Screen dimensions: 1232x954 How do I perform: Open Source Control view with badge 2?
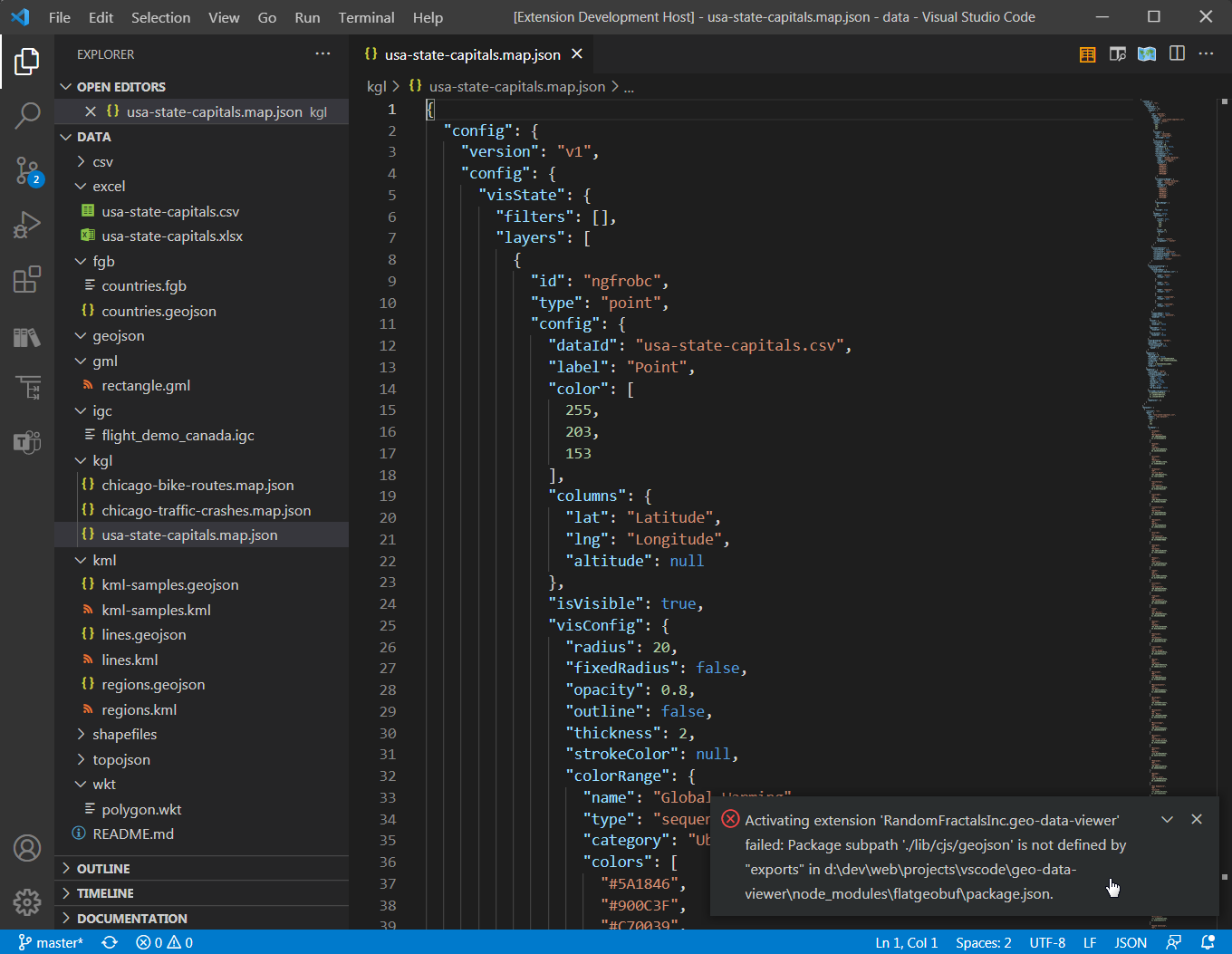pyautogui.click(x=27, y=170)
